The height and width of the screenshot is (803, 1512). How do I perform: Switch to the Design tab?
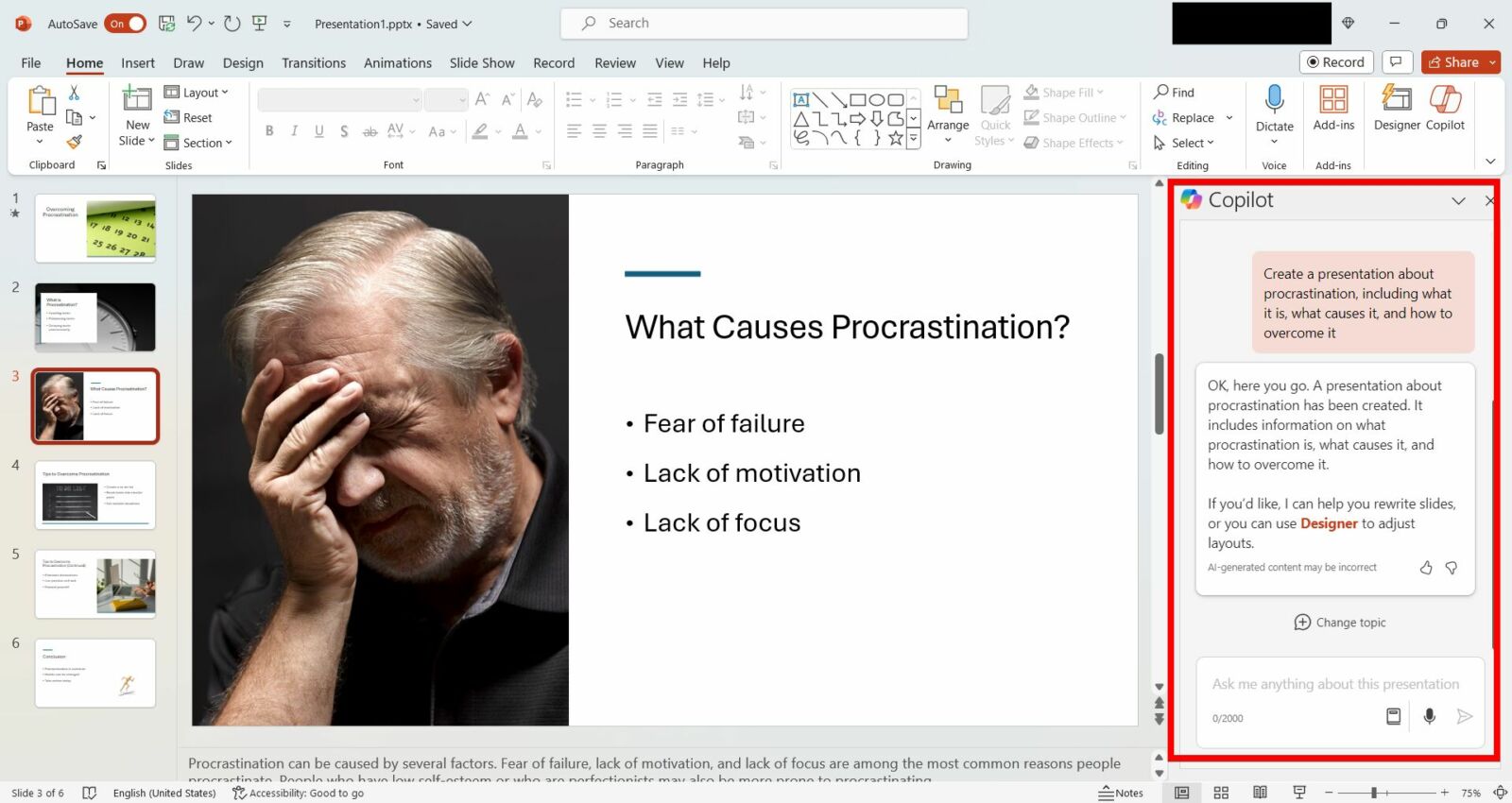pyautogui.click(x=243, y=62)
